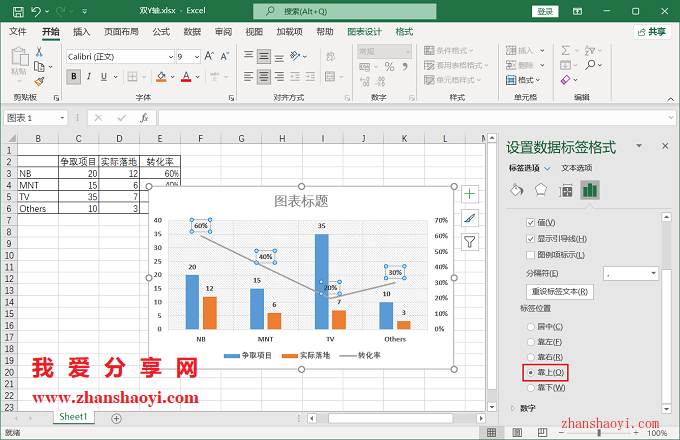
Task: Click the AutoSum sigma icon
Action: click(x=566, y=50)
